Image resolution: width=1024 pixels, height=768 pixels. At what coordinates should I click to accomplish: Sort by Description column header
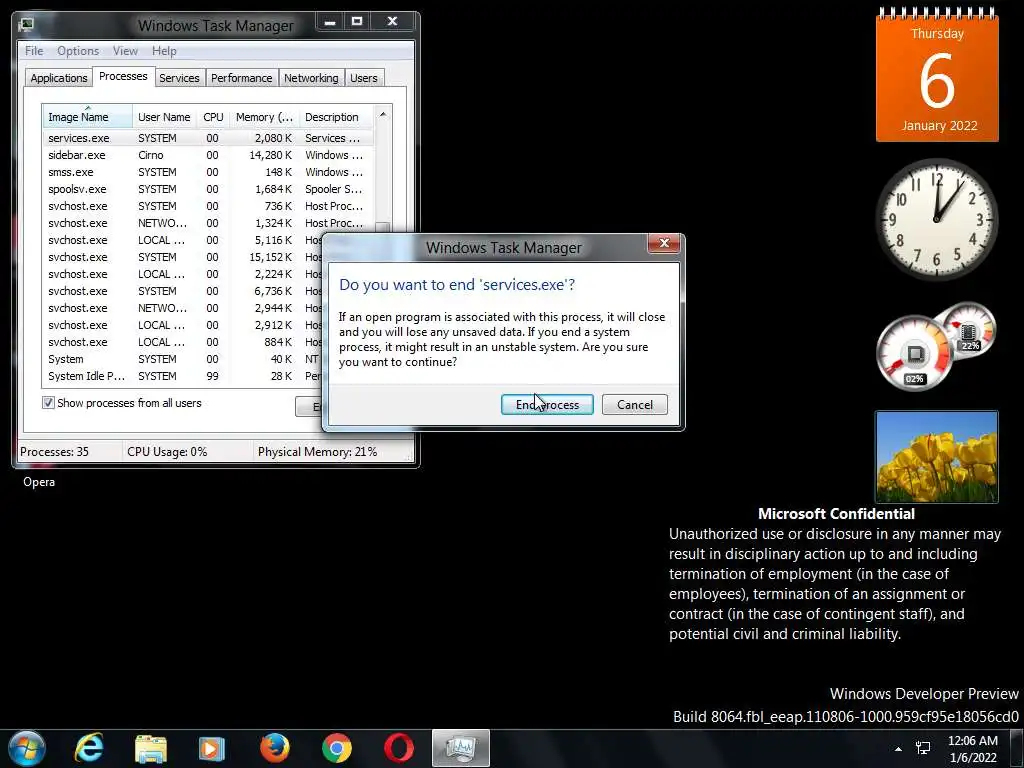coord(336,117)
